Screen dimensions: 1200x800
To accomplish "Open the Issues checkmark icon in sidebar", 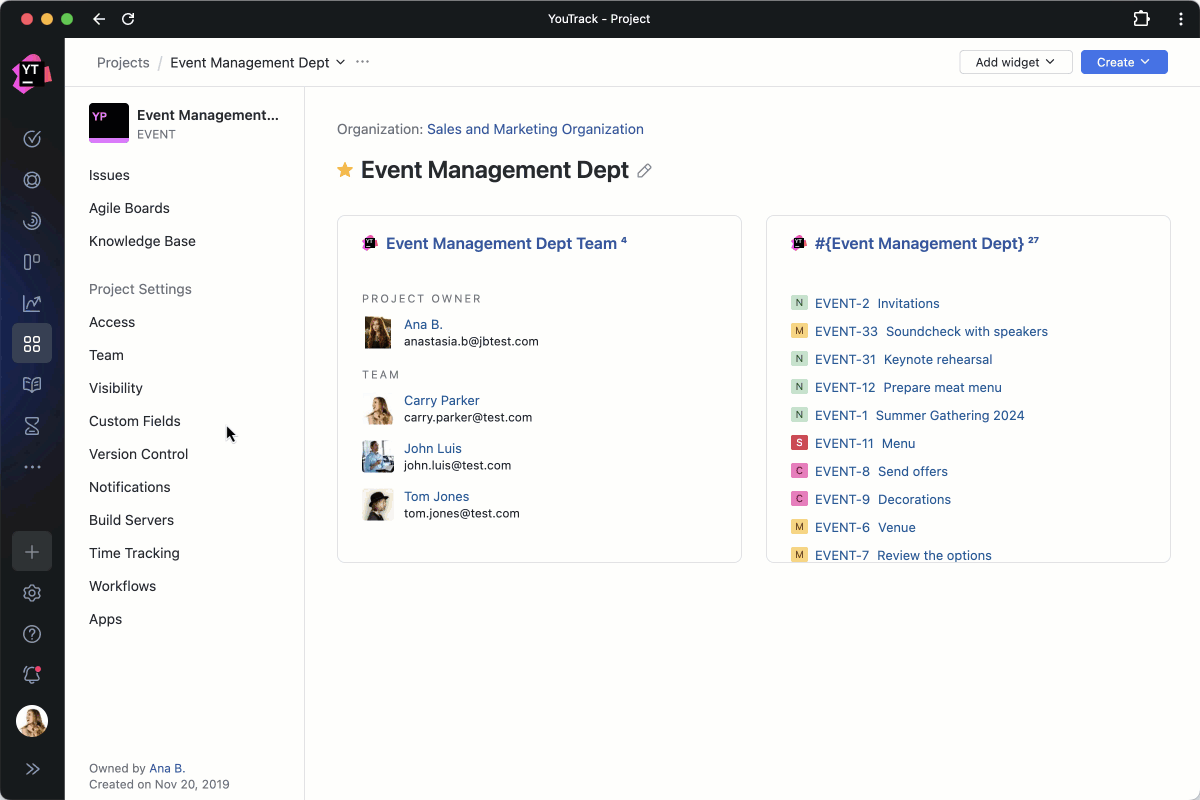I will (x=32, y=139).
